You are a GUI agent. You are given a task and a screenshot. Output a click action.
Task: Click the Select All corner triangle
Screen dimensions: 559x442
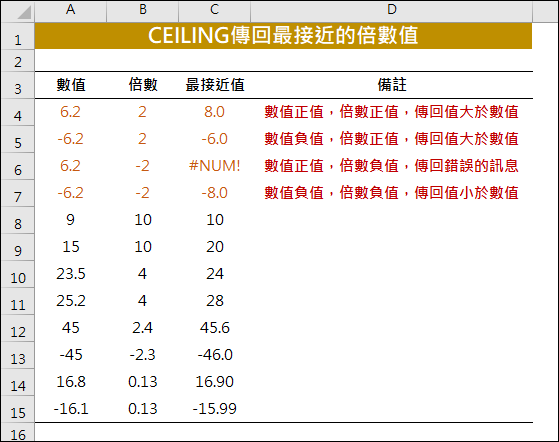[x=24, y=12]
